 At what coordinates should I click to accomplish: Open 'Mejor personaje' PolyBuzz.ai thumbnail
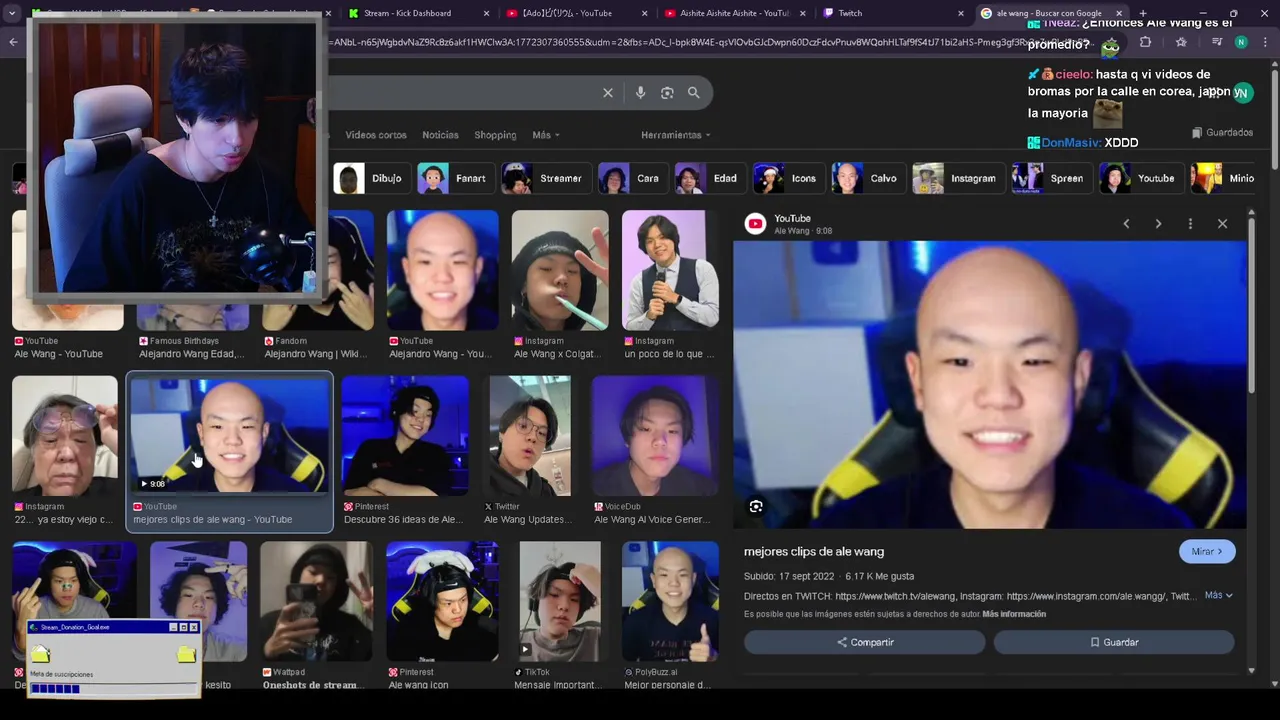[670, 601]
